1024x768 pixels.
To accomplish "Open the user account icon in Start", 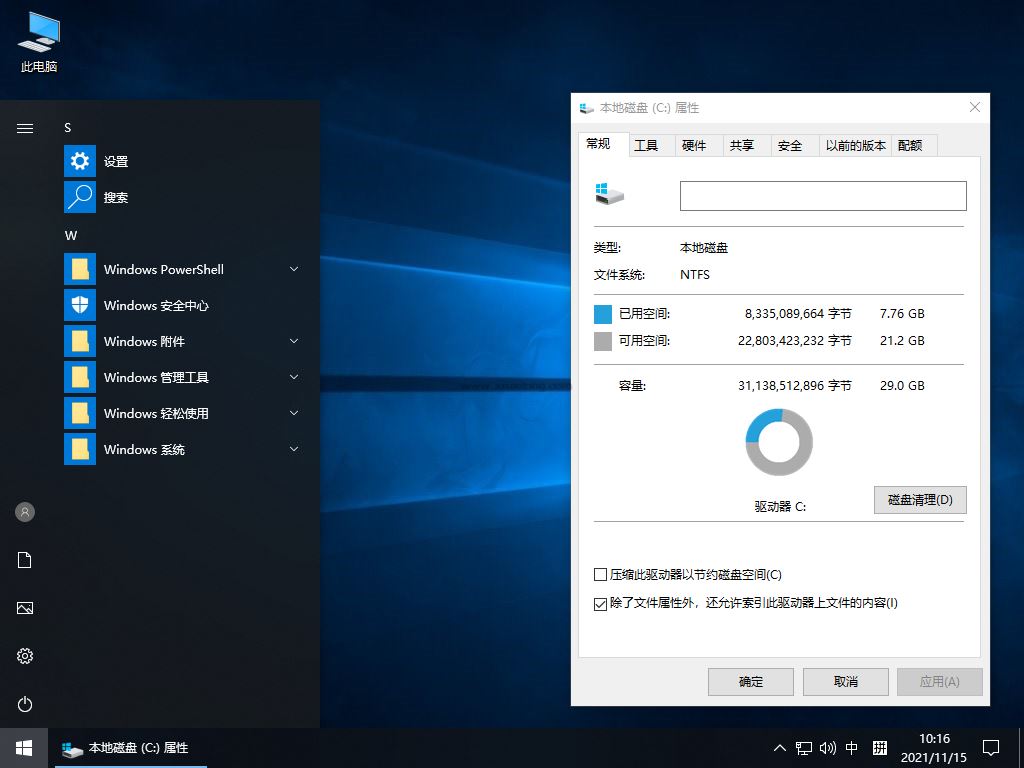I will pyautogui.click(x=25, y=512).
